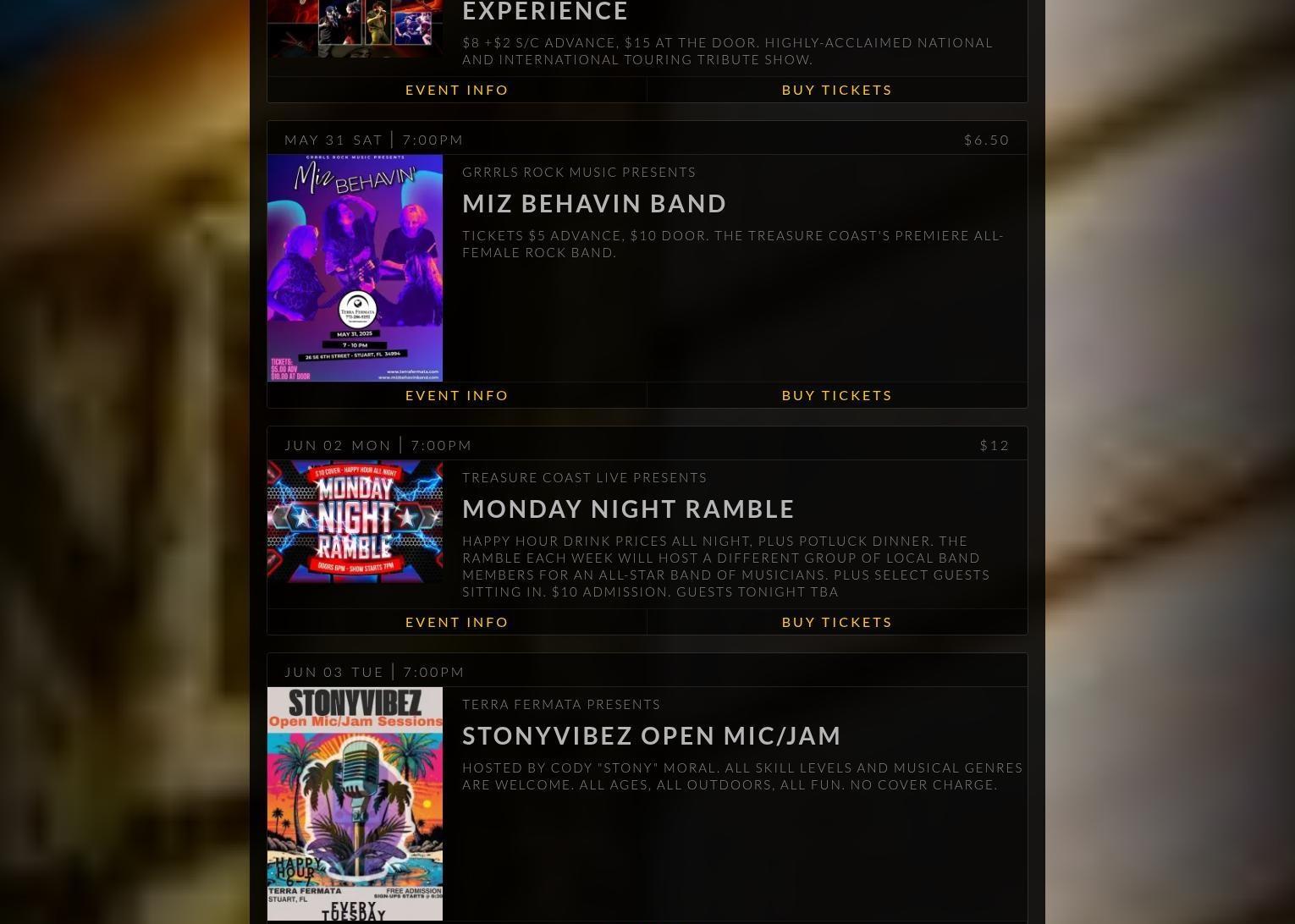Open Event Info for Monday Night Ramble
The height and width of the screenshot is (924, 1295).
[457, 622]
